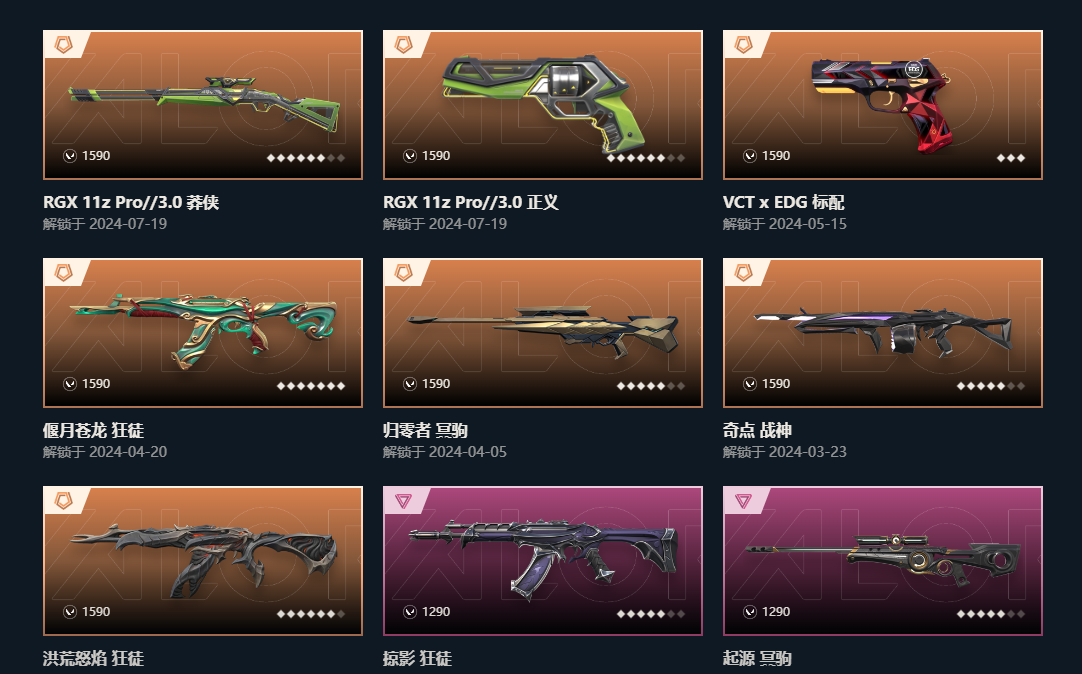1082x674 pixels.
Task: Click orange tier badge on RGX 孬侠 card
Action: (63, 45)
